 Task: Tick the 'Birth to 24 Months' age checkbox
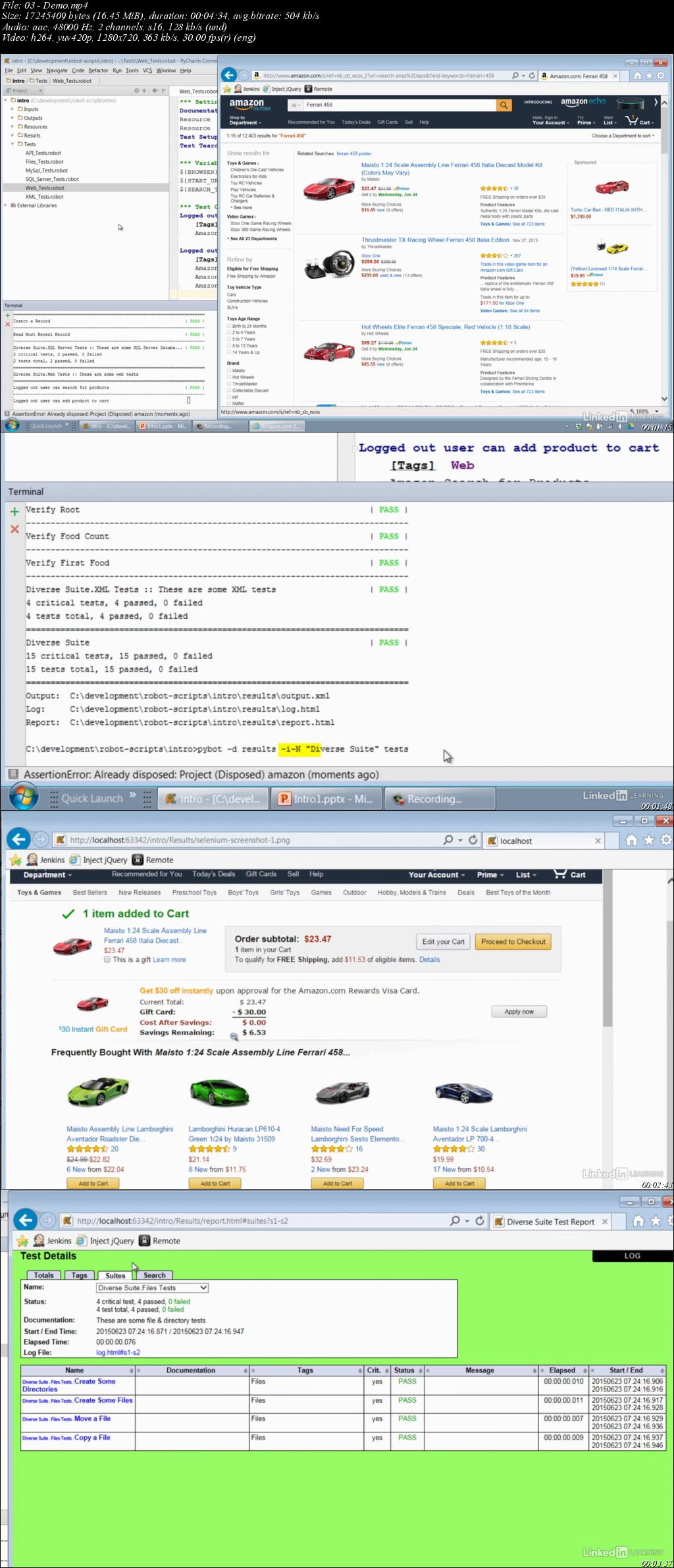point(229,326)
